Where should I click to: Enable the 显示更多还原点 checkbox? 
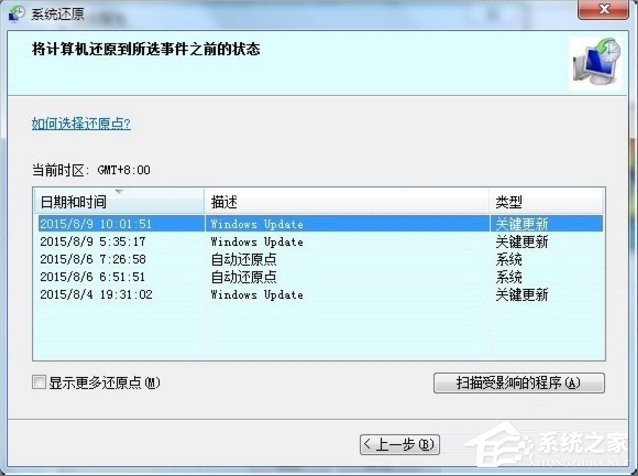[39, 383]
